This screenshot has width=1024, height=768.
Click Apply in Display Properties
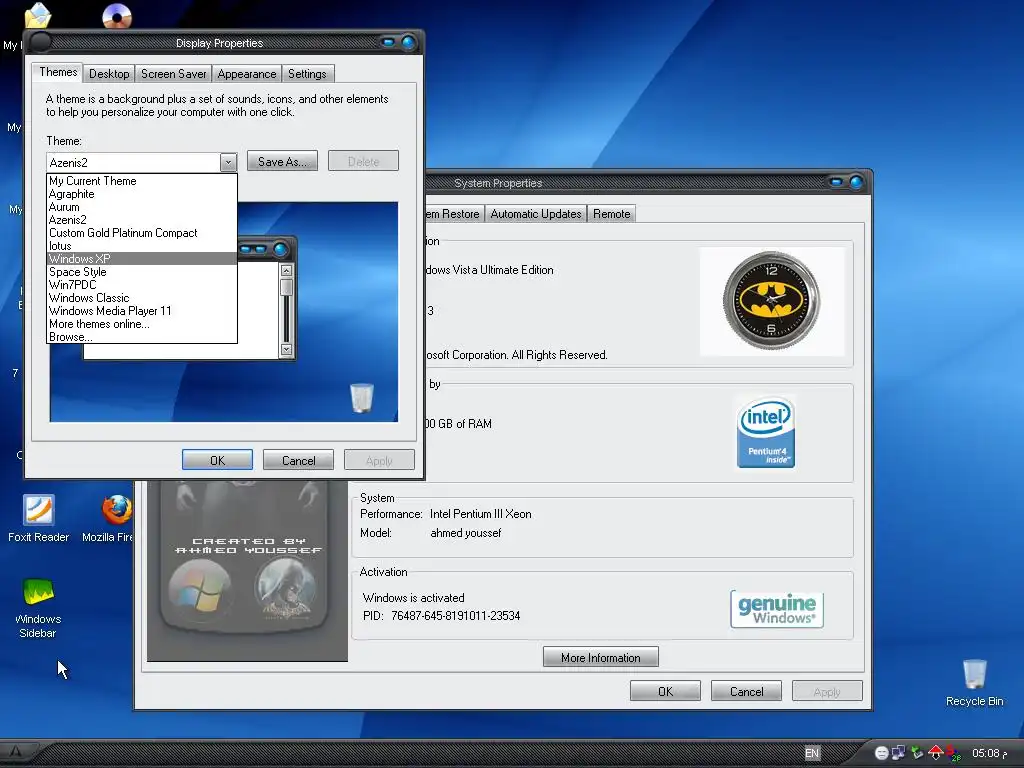(379, 460)
